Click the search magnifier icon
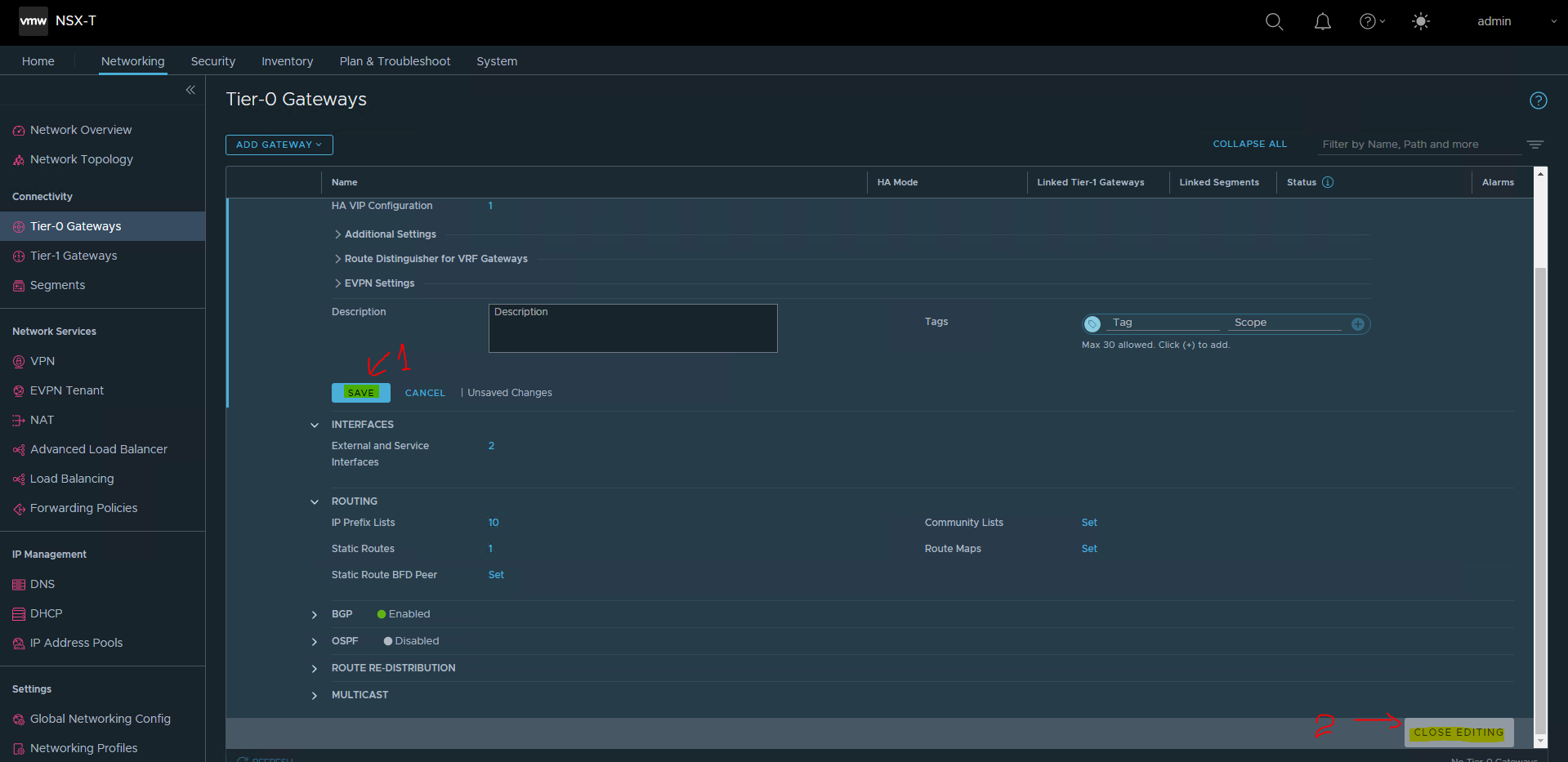Screen dimensions: 1568x762 tap(1274, 22)
